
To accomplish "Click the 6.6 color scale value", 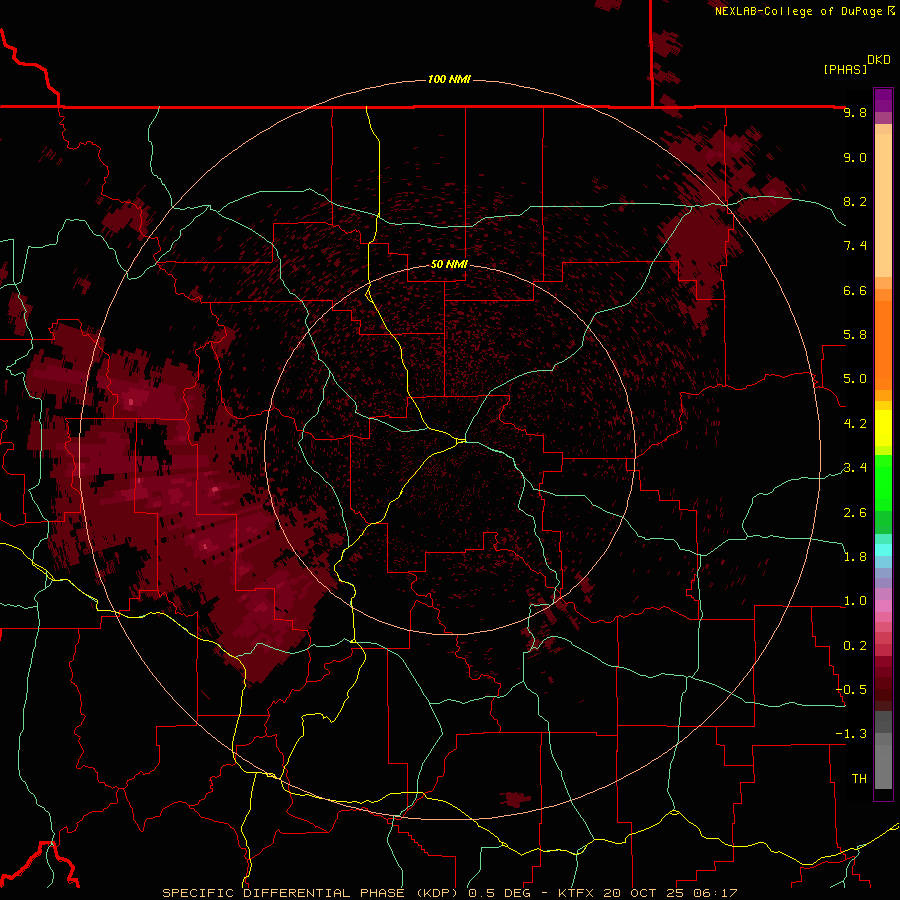I will (855, 290).
